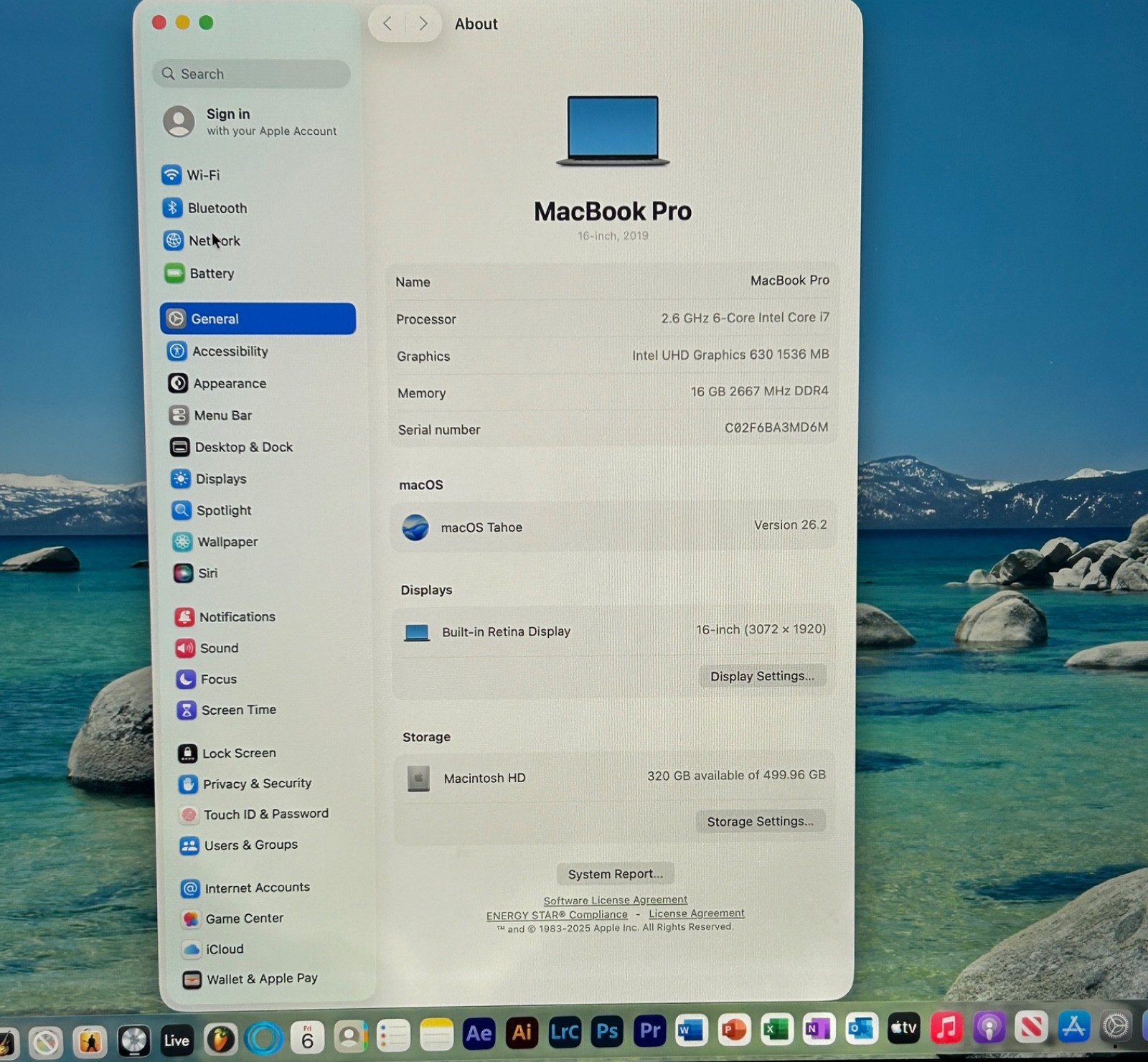This screenshot has height=1062, width=1148.
Task: Open Storage Settings… button
Action: click(760, 822)
